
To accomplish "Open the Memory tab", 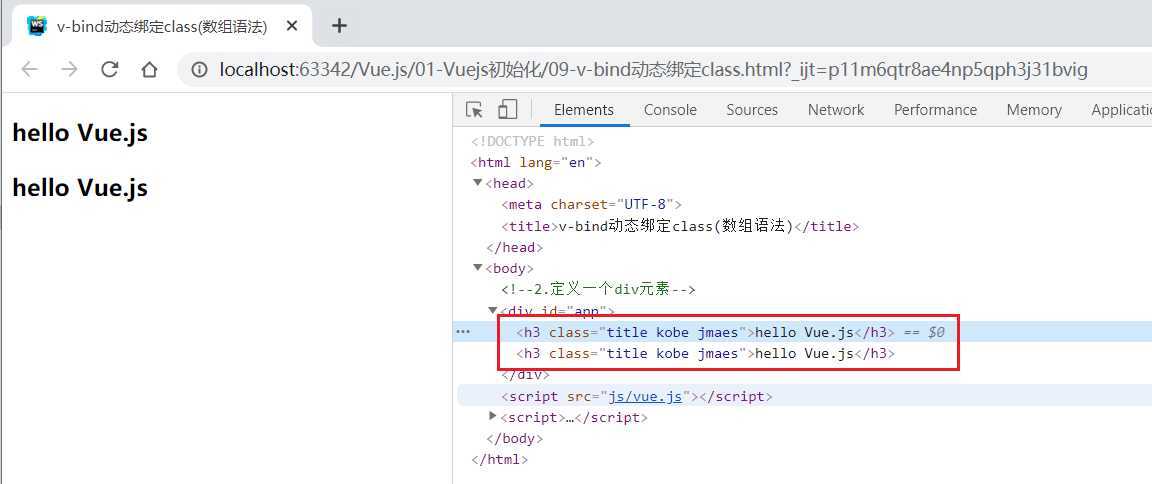I will point(1034,109).
